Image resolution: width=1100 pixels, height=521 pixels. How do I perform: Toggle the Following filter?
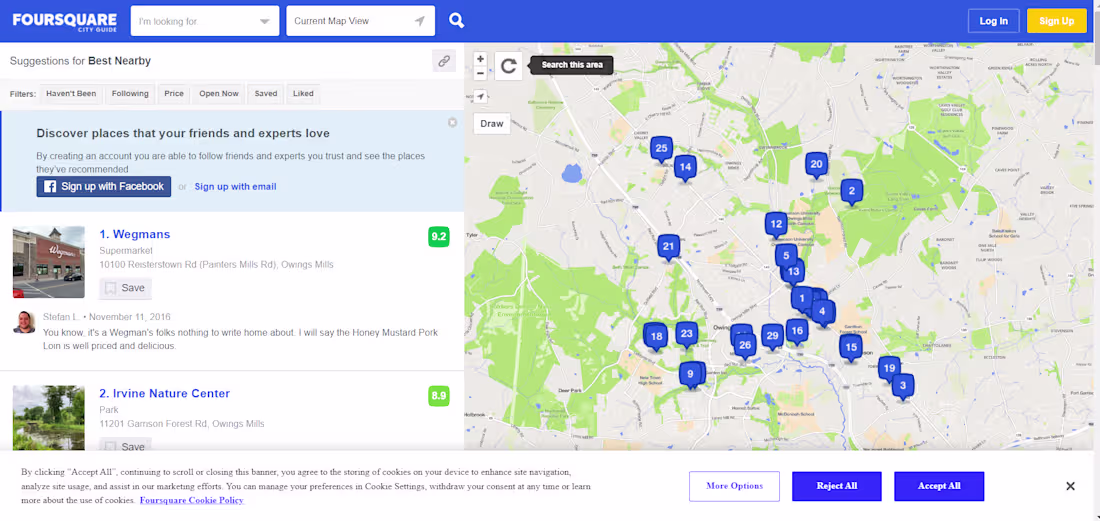coord(130,94)
